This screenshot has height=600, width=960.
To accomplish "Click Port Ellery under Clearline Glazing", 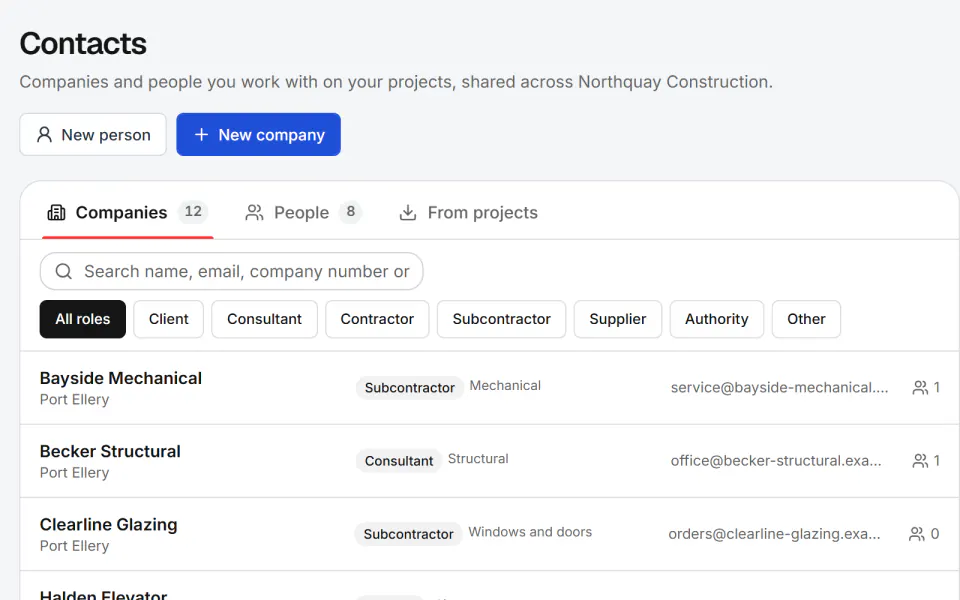I will click(74, 546).
